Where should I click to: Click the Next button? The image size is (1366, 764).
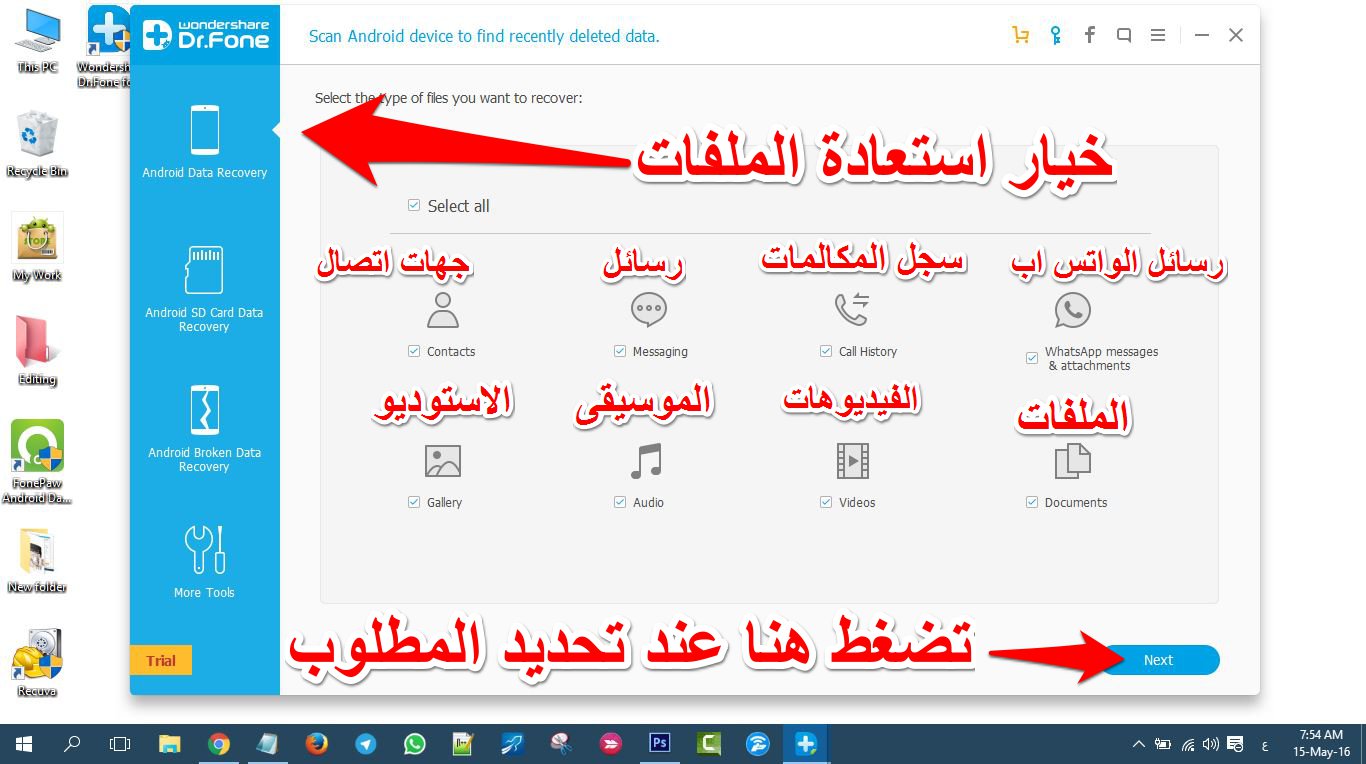pos(1158,660)
